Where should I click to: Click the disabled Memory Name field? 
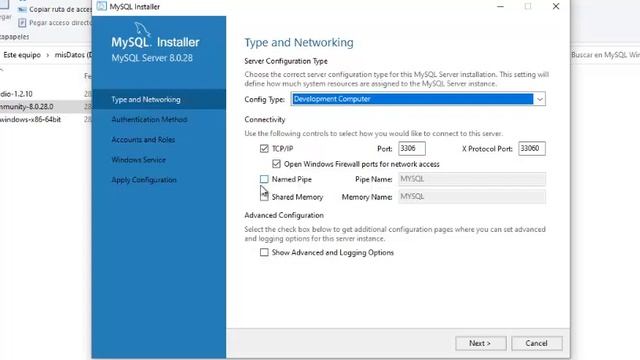472,197
